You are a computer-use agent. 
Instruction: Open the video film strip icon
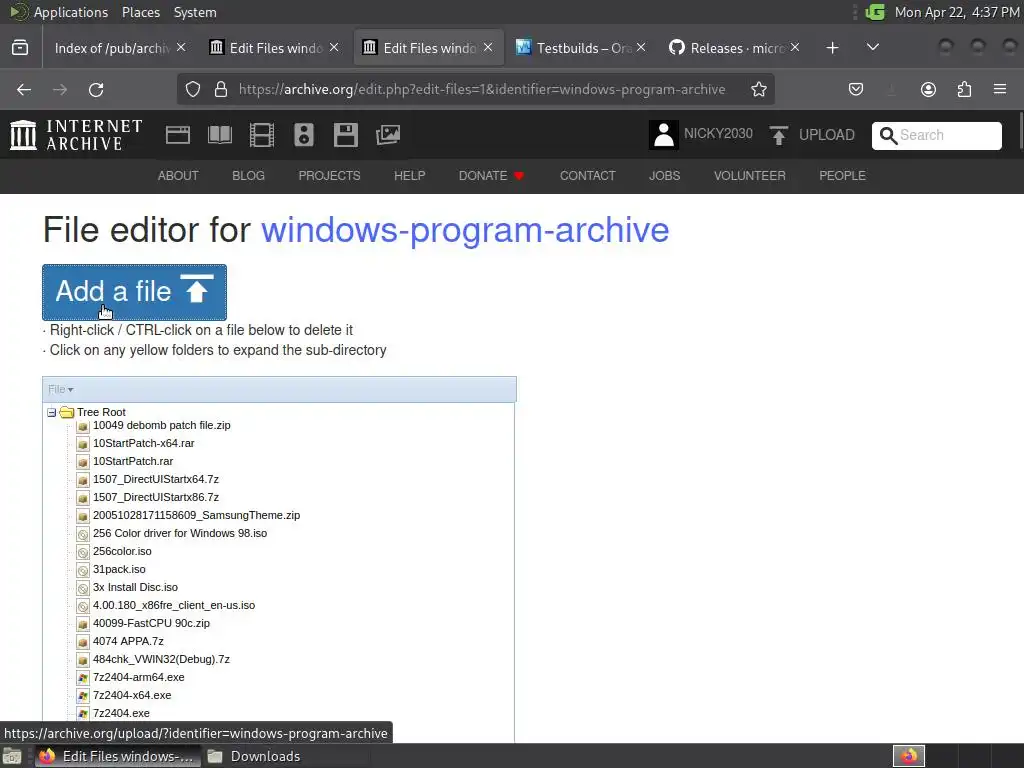262,135
